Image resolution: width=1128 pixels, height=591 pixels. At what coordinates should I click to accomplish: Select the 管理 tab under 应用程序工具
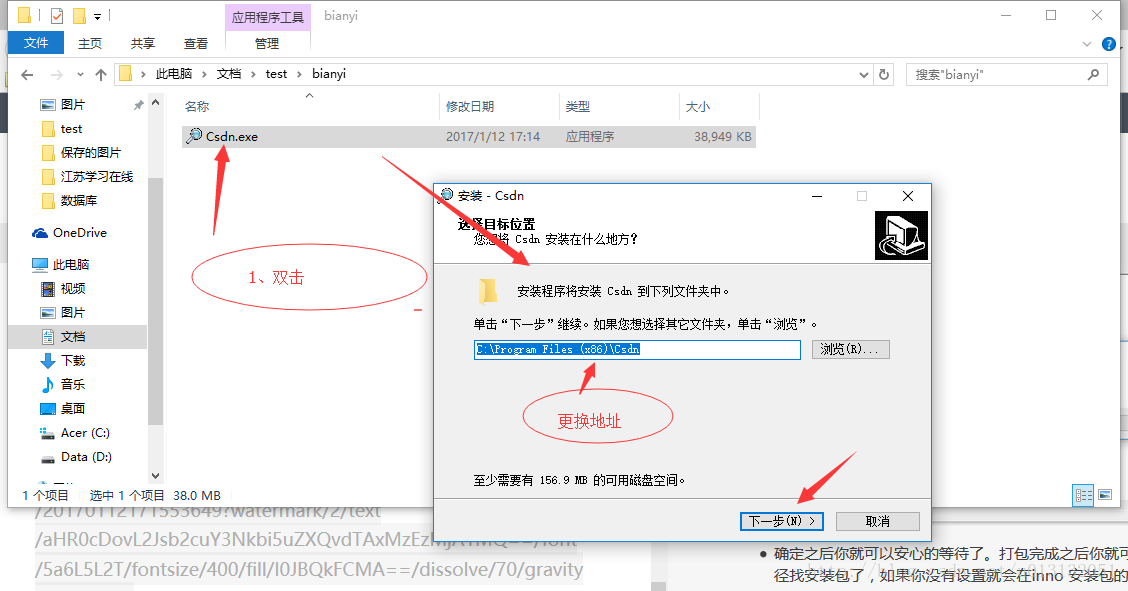pos(267,44)
